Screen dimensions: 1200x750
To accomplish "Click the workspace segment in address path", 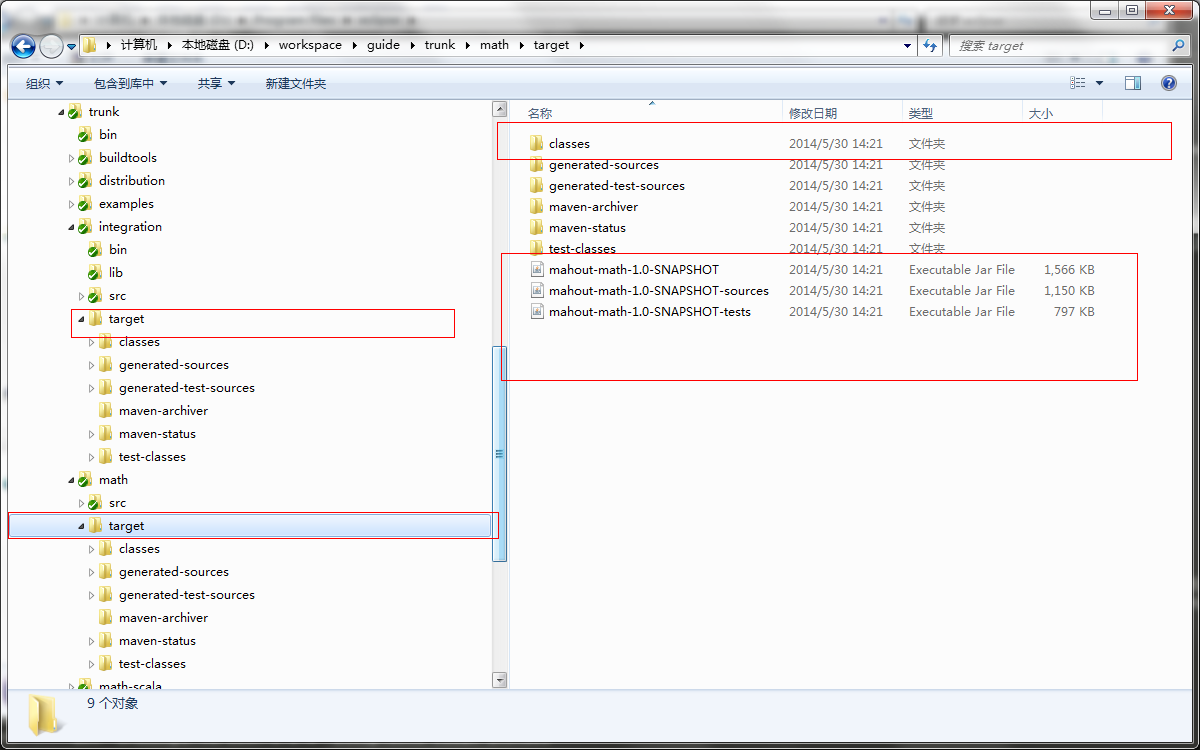I will click(310, 45).
